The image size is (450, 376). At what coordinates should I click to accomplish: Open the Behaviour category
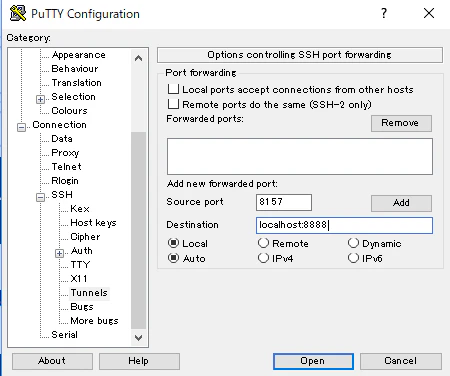tap(75, 69)
